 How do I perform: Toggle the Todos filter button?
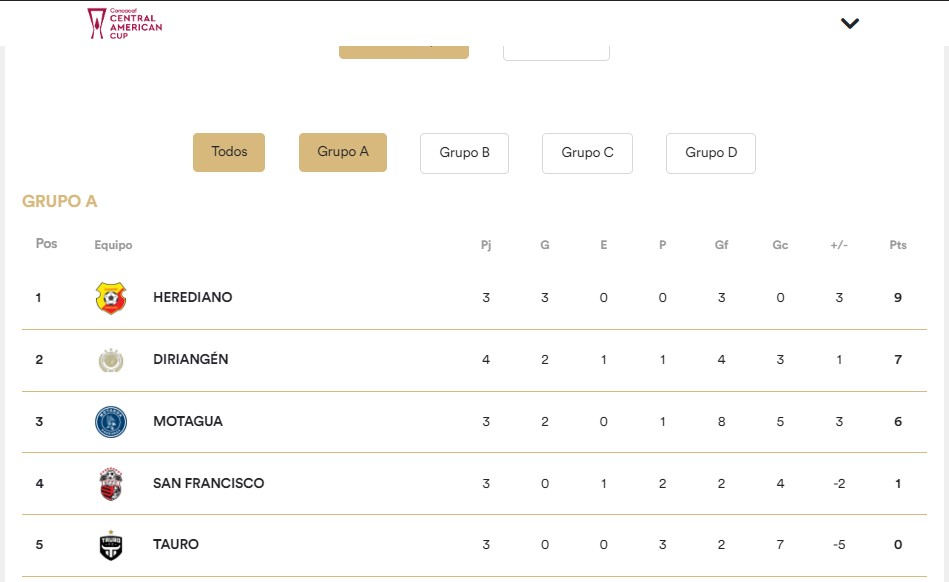pyautogui.click(x=229, y=152)
